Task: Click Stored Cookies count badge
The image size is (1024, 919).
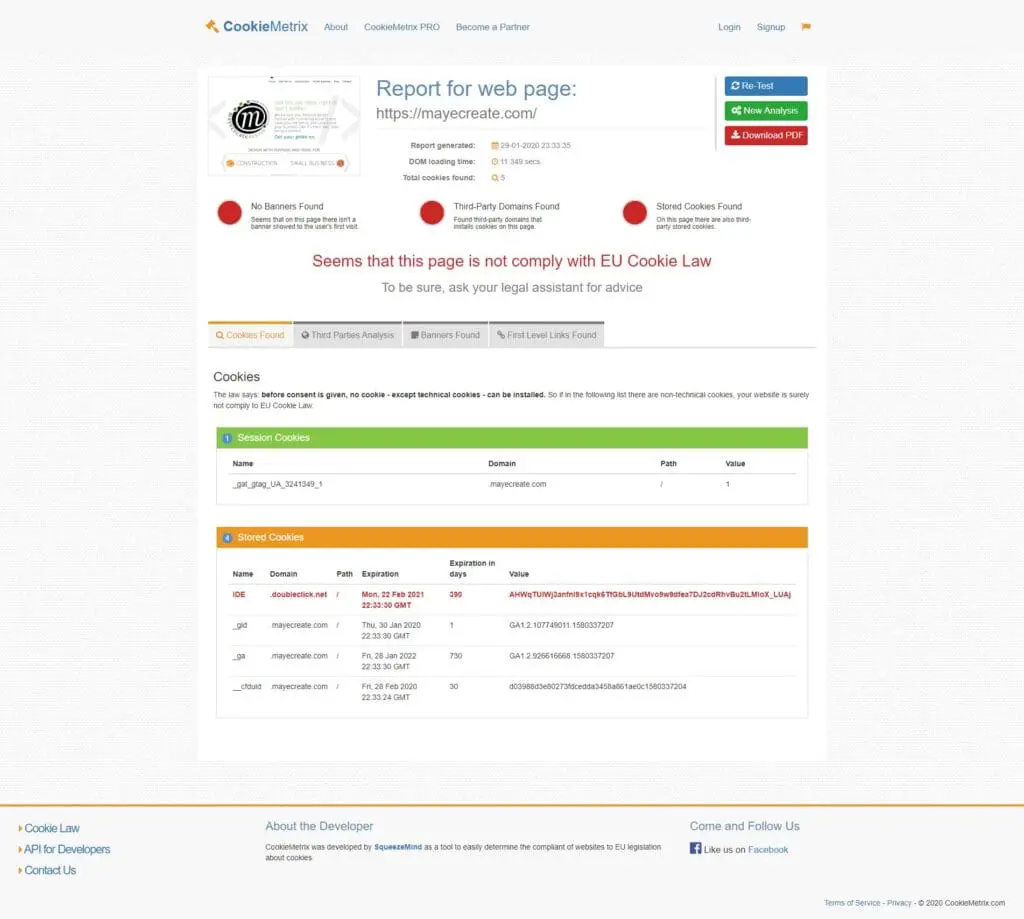Action: (x=227, y=538)
